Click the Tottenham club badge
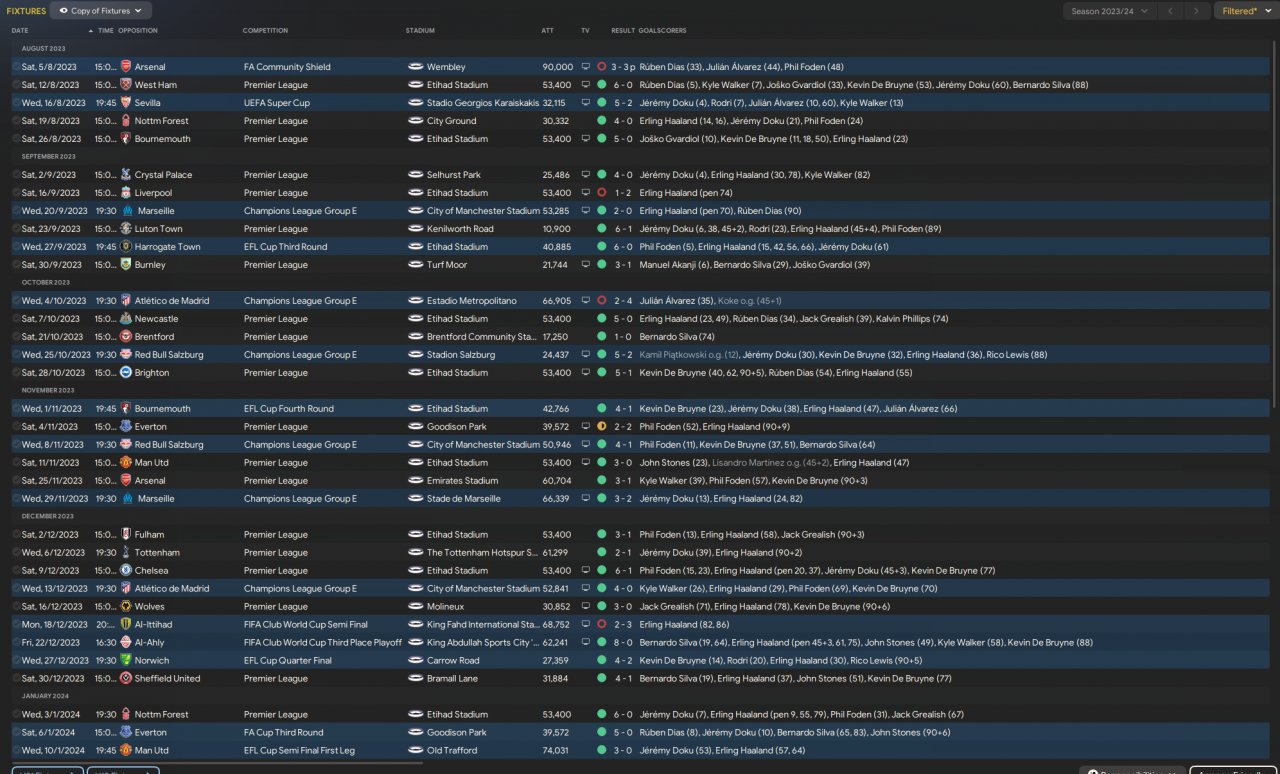 [x=126, y=553]
